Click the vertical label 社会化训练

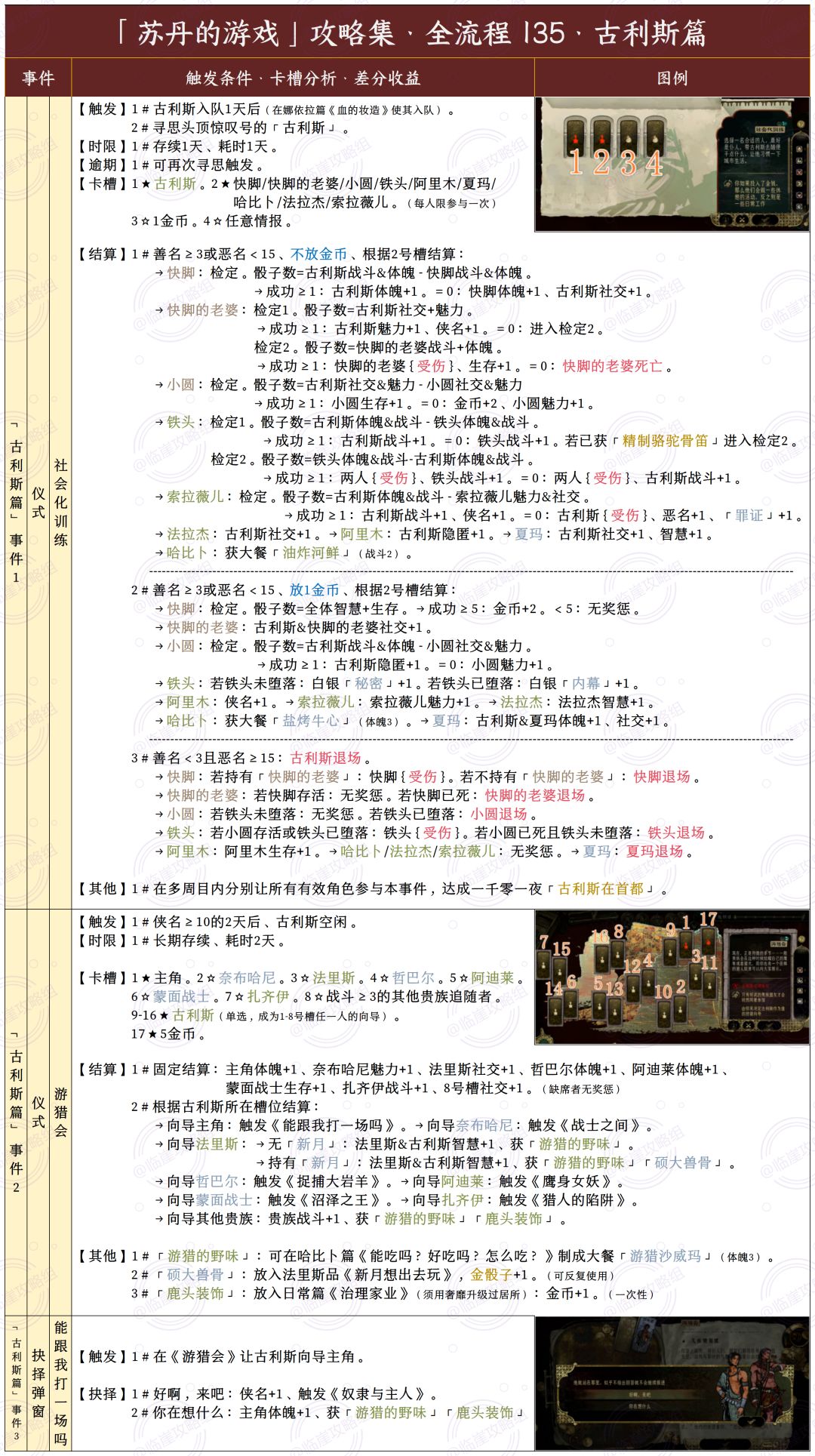point(61,502)
